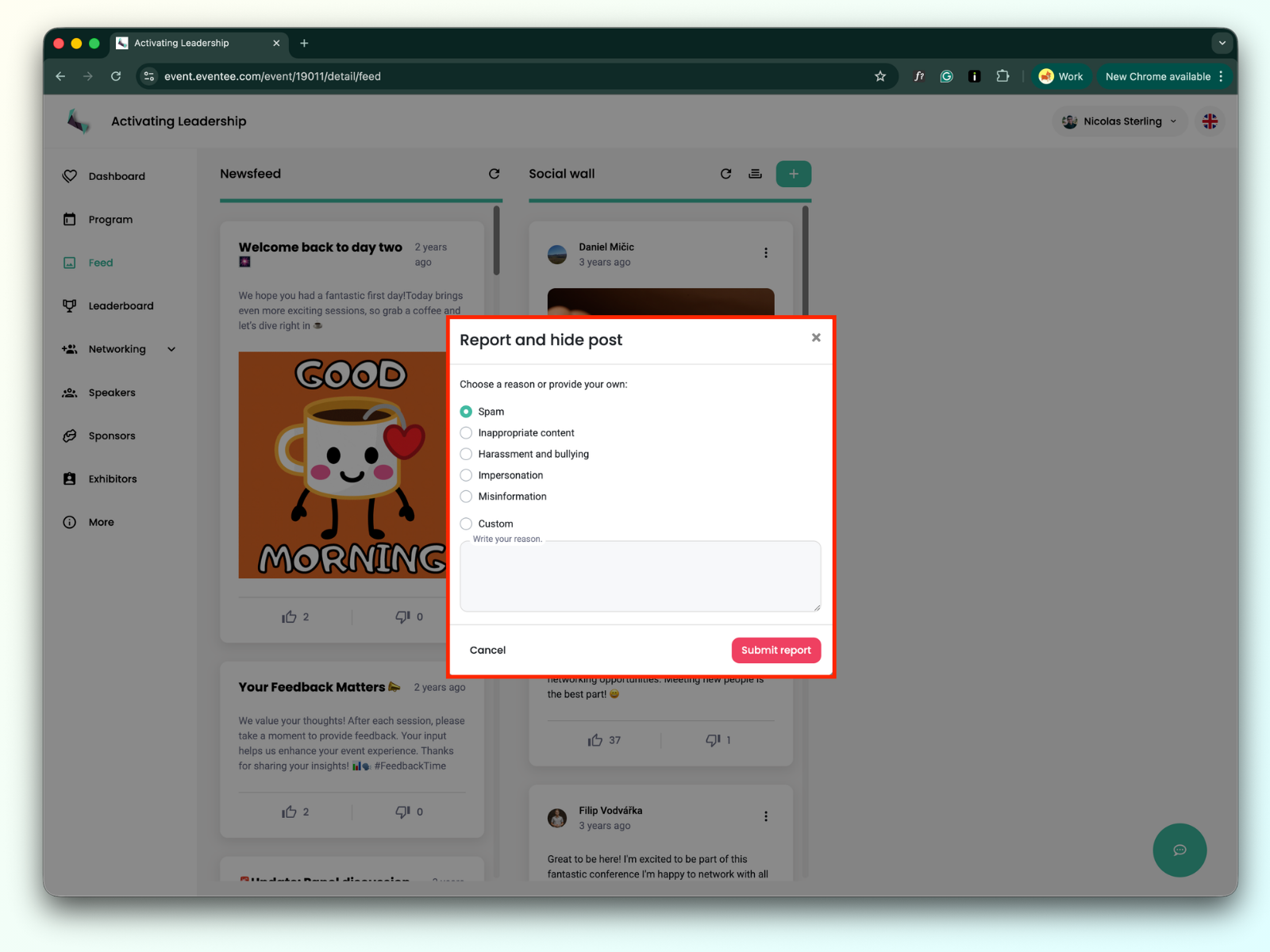Screen dimensions: 1270x952
Task: Click the Write your reason text area
Action: pyautogui.click(x=640, y=576)
